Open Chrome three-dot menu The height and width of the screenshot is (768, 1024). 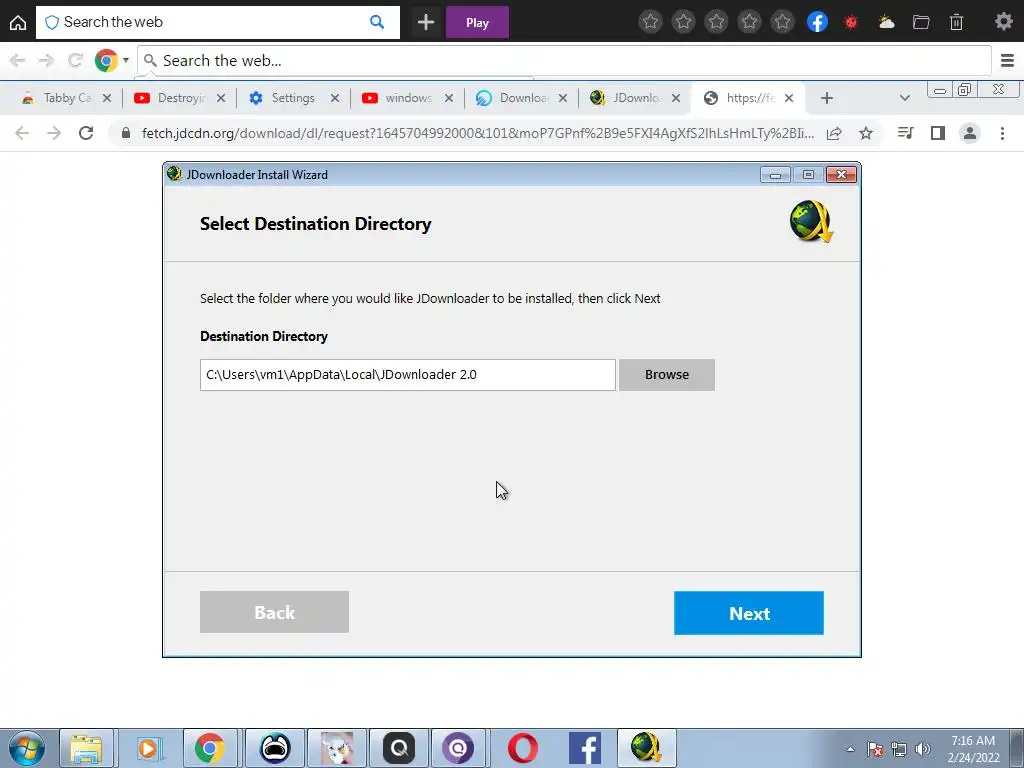coord(1002,133)
